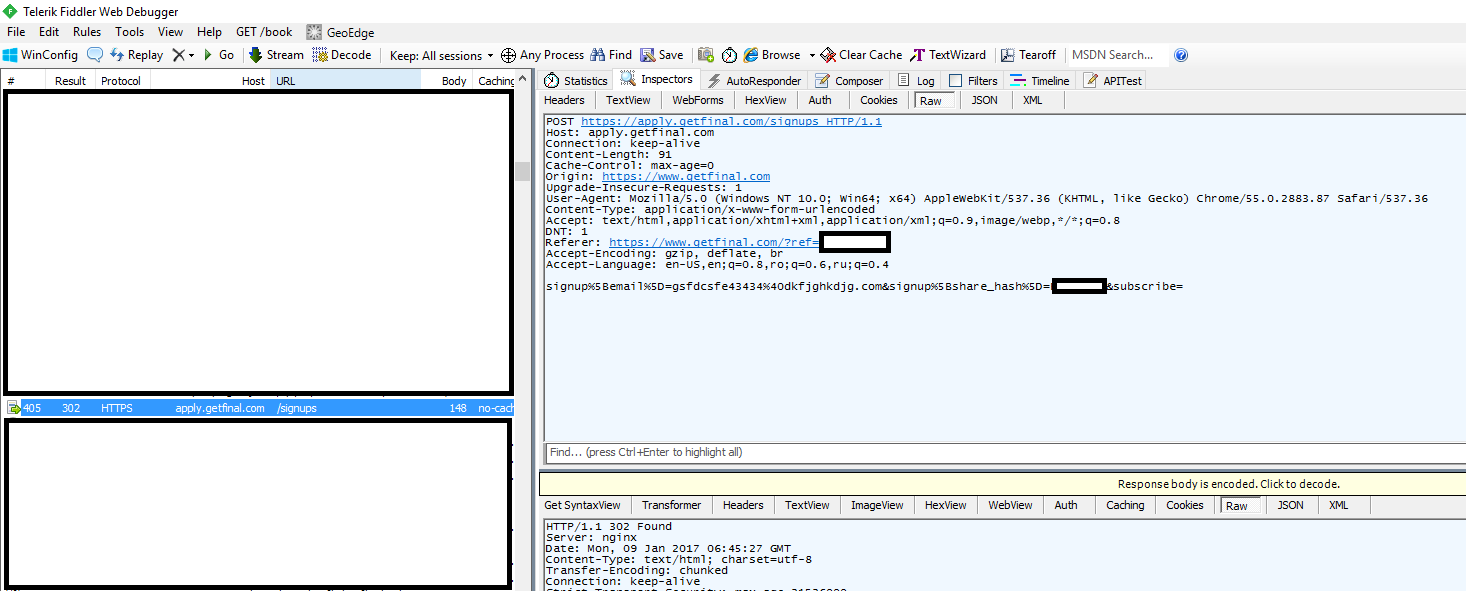Click the GeoEdge menu item

(341, 32)
